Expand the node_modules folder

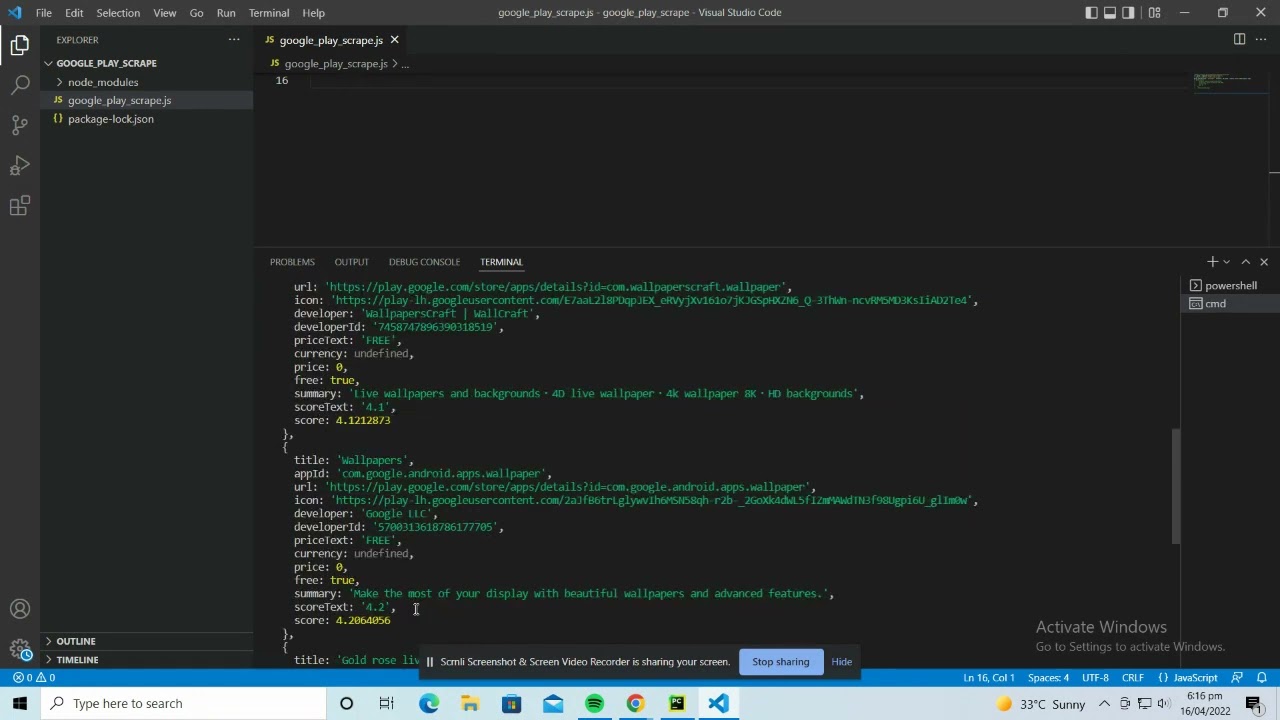147,82
